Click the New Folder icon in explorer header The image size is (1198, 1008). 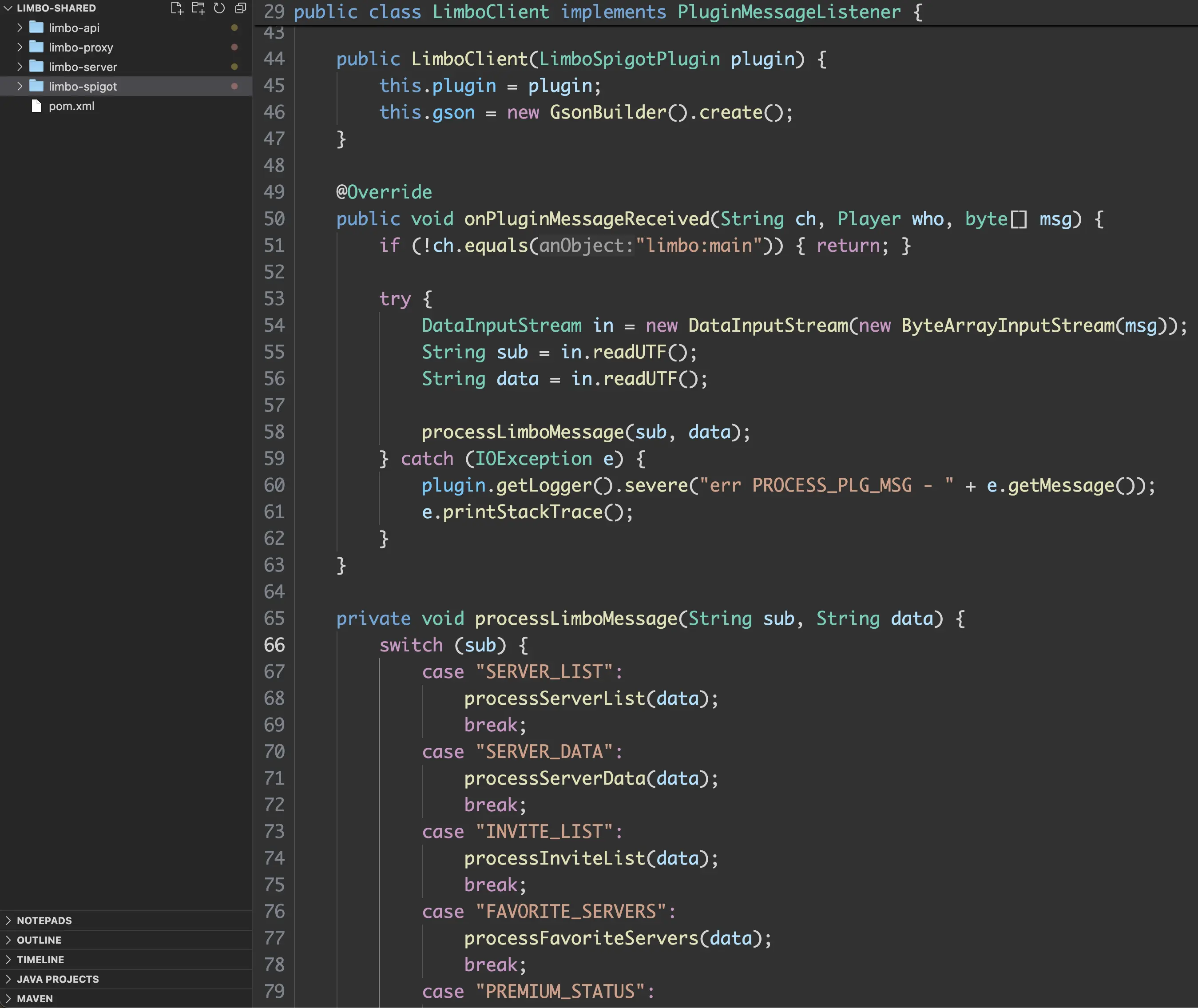(198, 8)
